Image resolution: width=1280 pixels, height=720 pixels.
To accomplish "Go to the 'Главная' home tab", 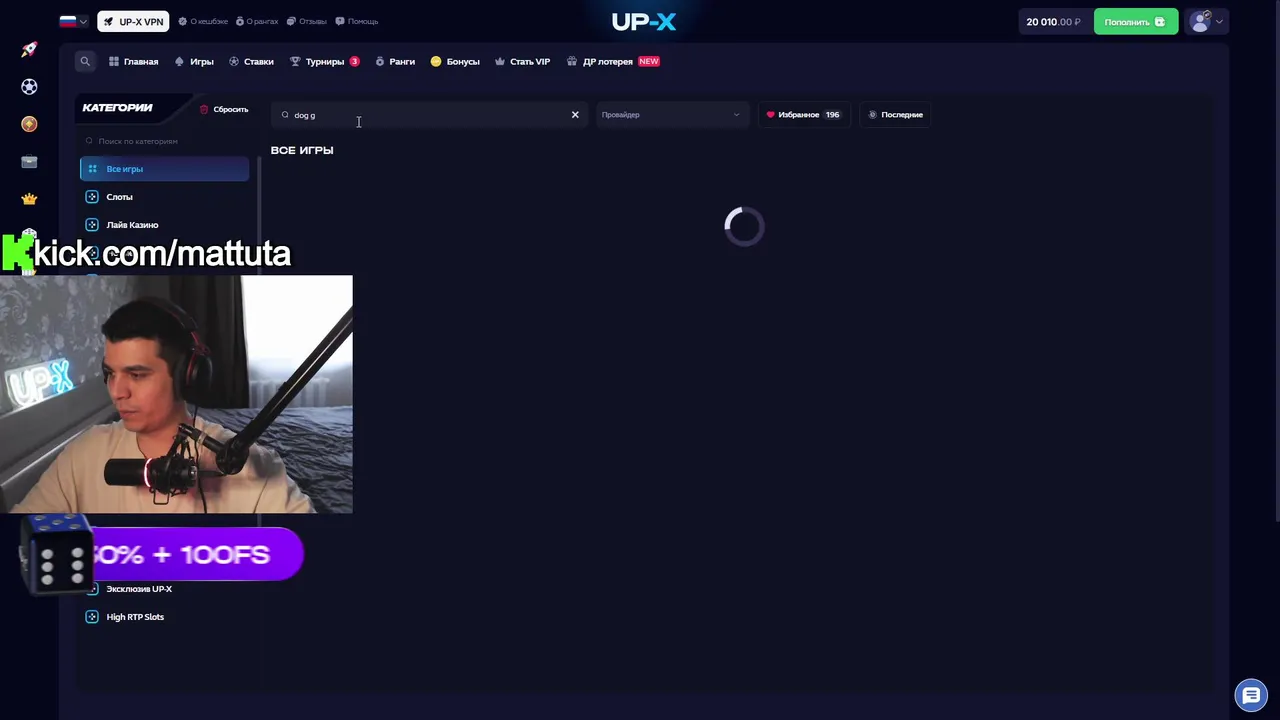I will point(134,61).
